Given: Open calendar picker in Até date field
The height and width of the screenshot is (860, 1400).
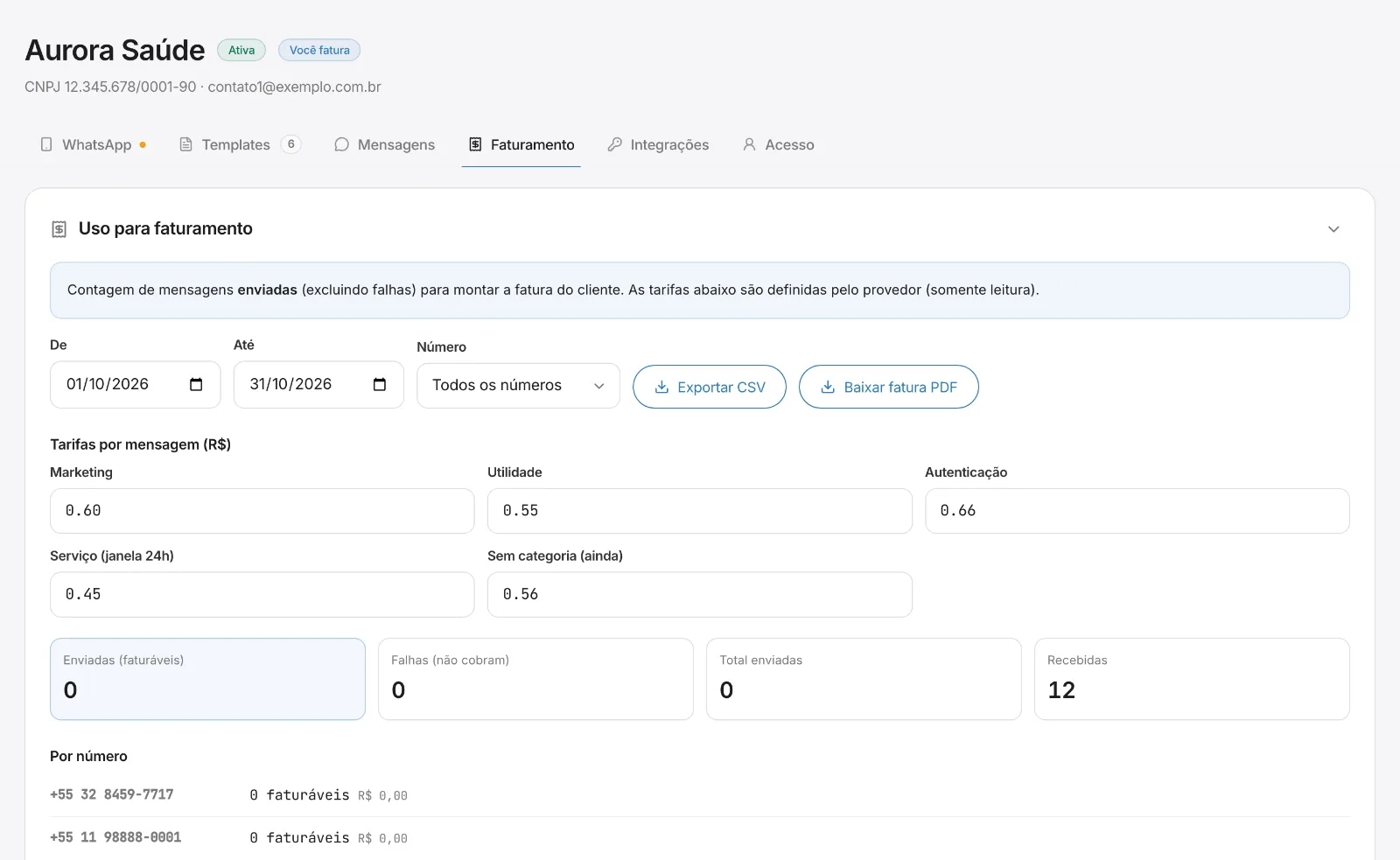Looking at the screenshot, I should (x=380, y=385).
